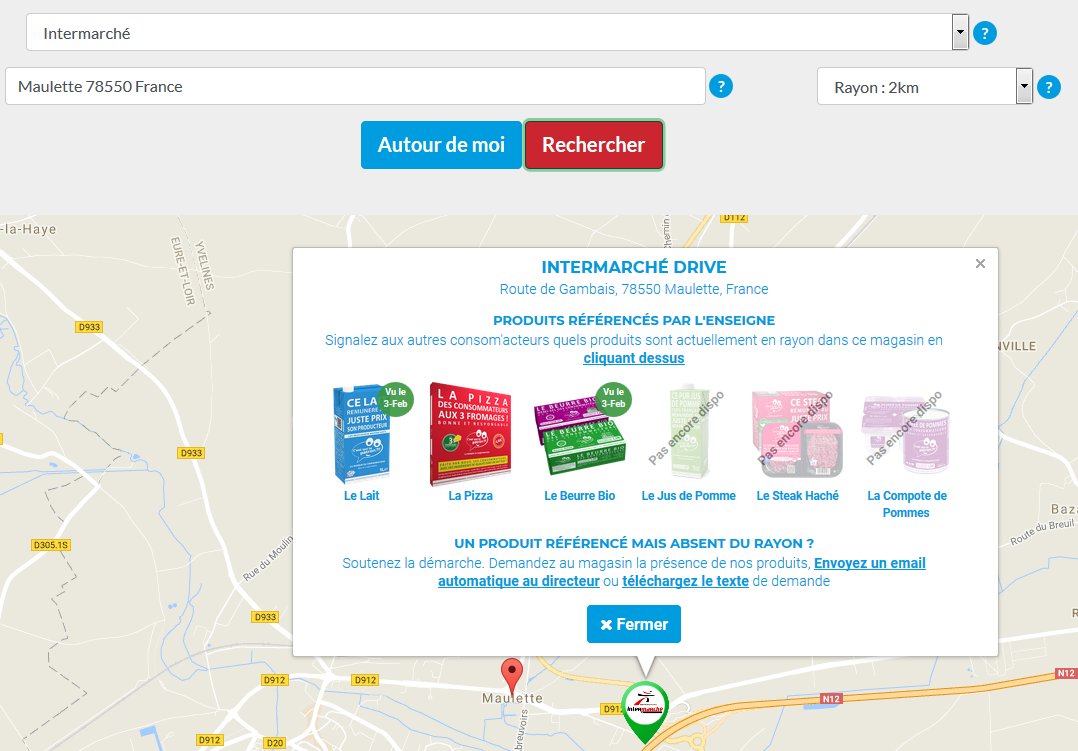Click the La Pizza product label
The width and height of the screenshot is (1078, 751).
point(471,496)
